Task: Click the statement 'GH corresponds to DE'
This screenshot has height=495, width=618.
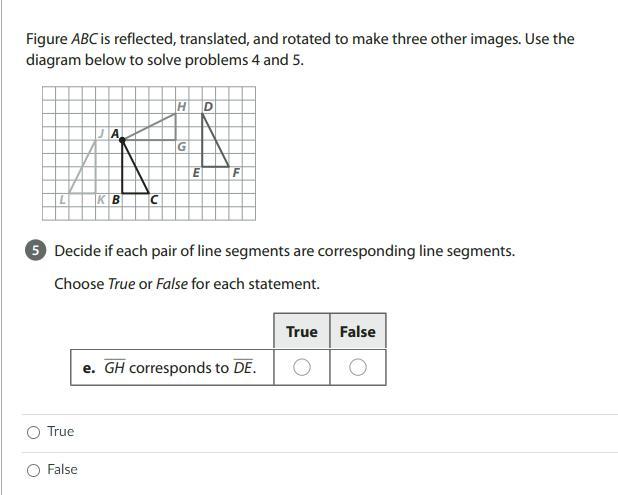Action: [x=170, y=368]
